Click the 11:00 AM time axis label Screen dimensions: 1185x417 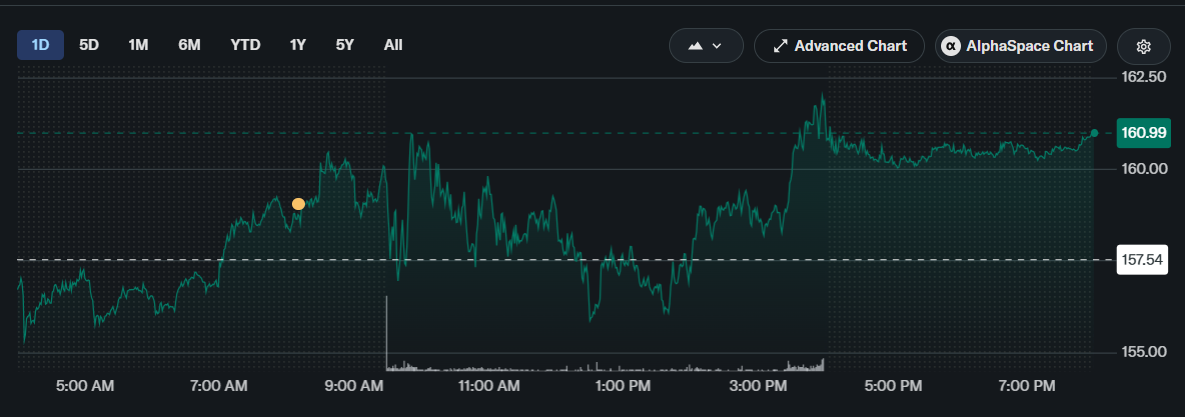[487, 386]
